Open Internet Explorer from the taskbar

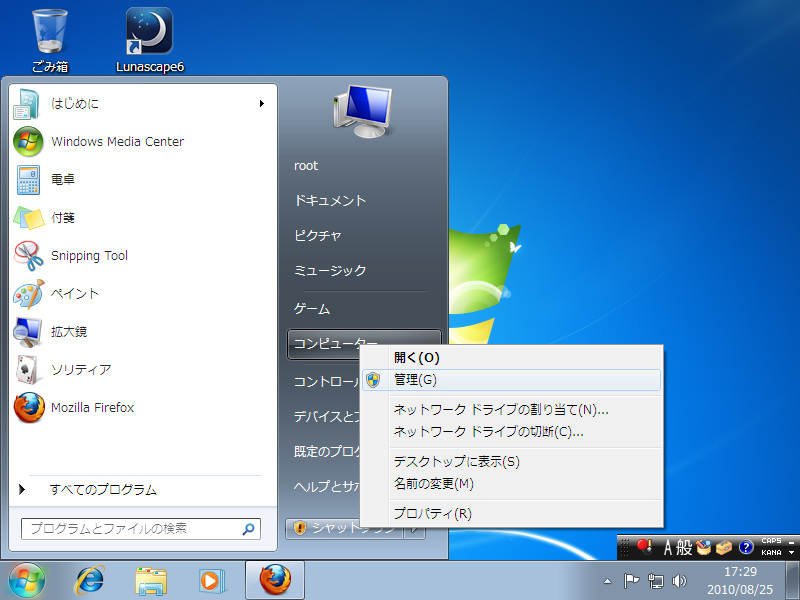(x=89, y=581)
